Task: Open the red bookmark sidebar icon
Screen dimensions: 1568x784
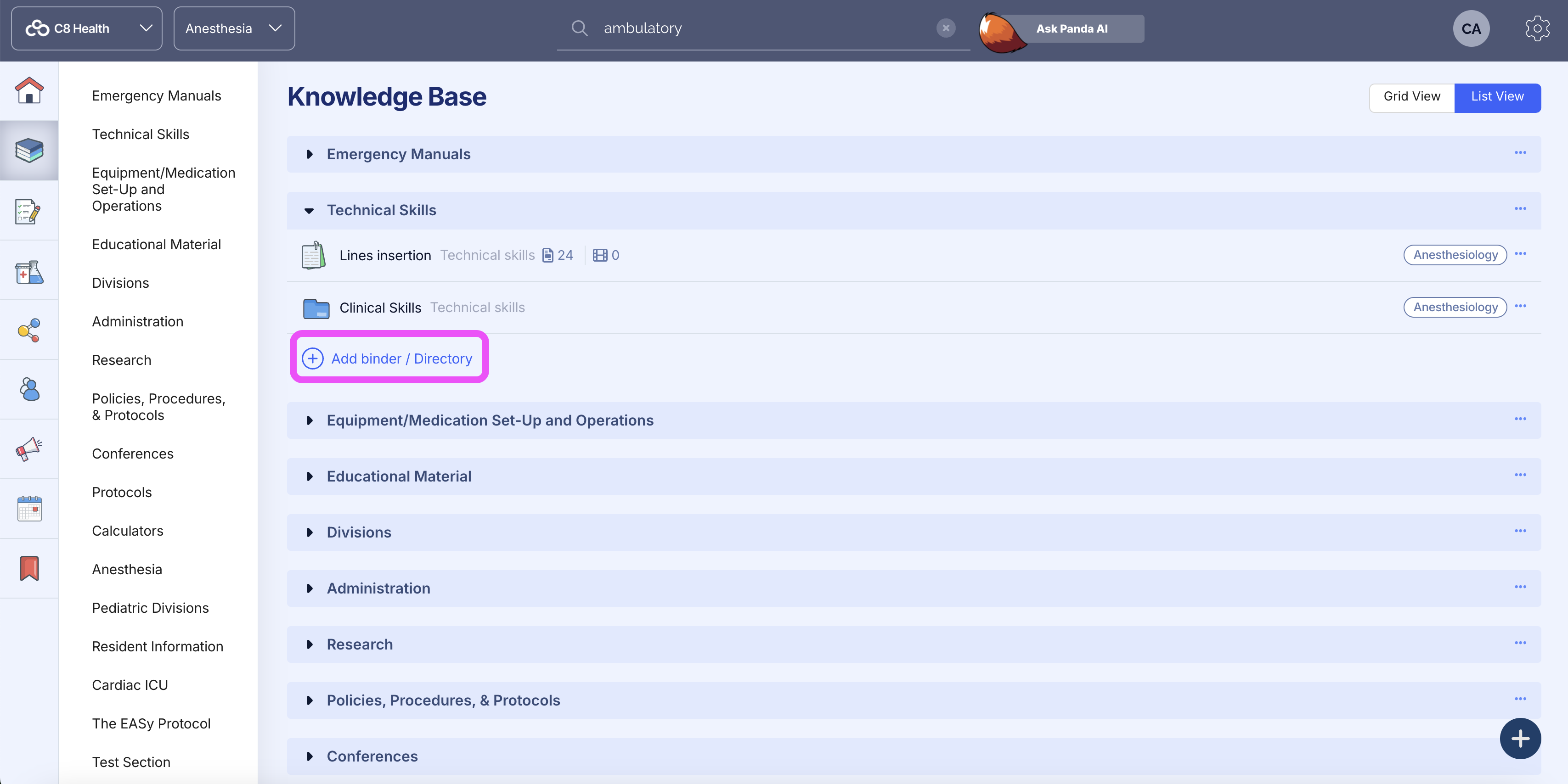Action: [29, 568]
